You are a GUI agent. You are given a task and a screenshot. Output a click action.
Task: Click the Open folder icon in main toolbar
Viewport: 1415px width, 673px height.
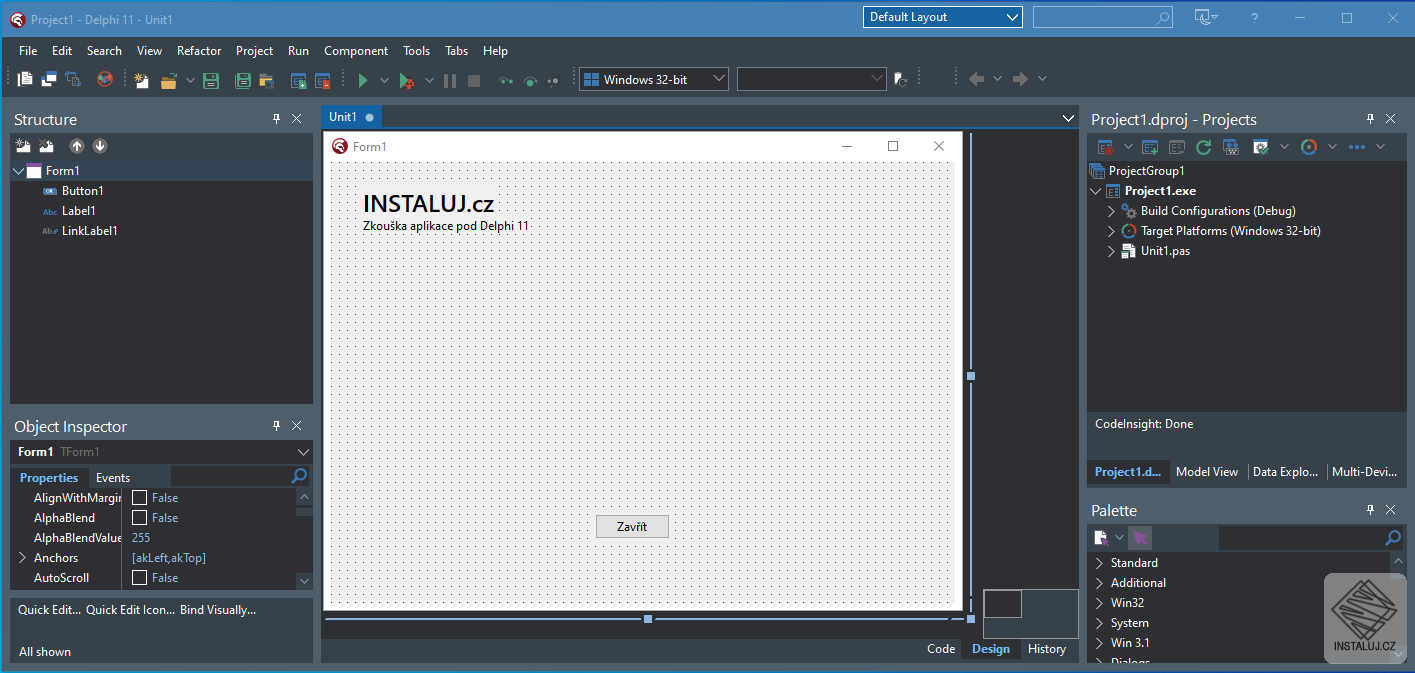169,80
